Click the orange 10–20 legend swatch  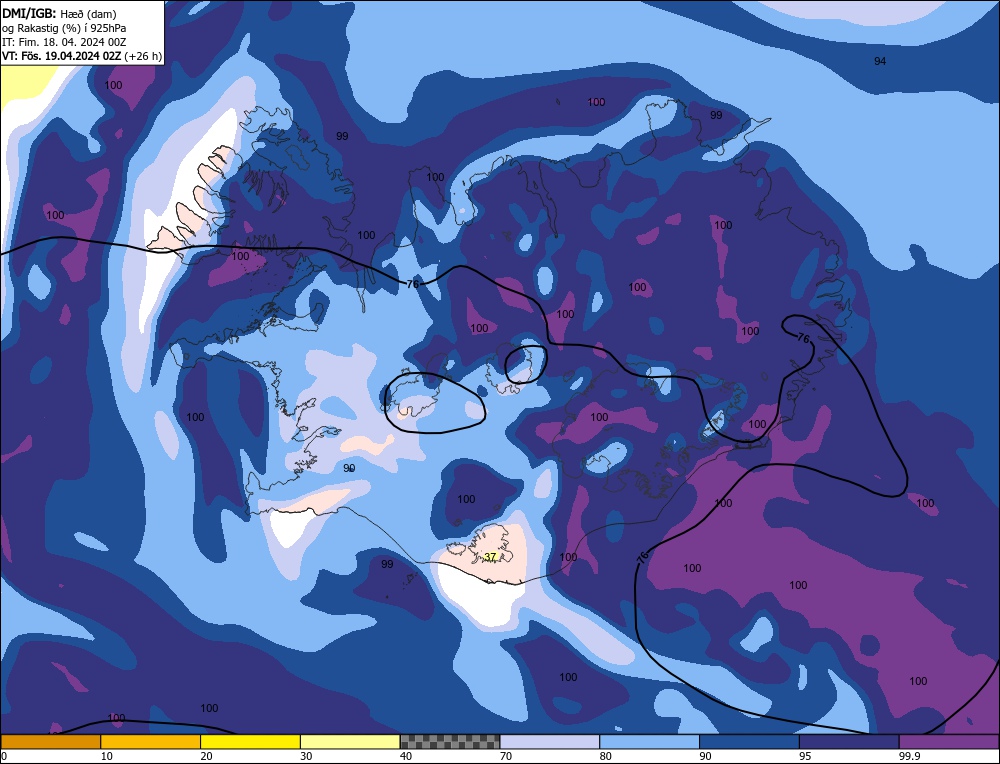tap(151, 742)
